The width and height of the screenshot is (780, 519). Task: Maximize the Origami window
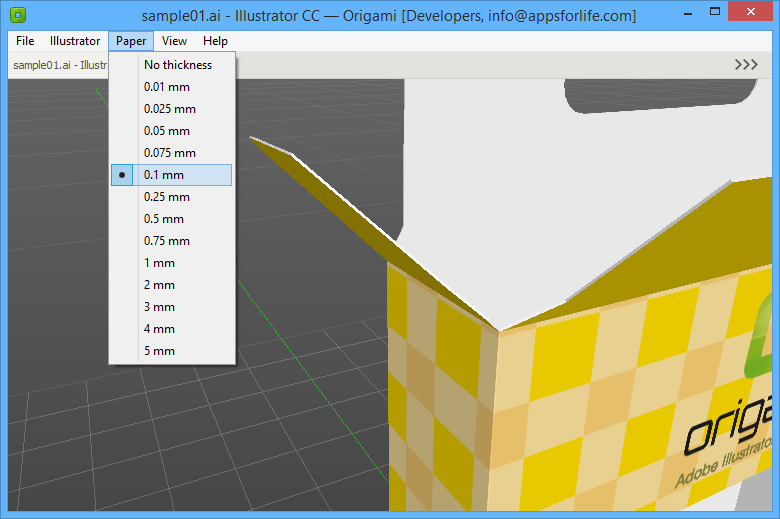click(x=715, y=12)
